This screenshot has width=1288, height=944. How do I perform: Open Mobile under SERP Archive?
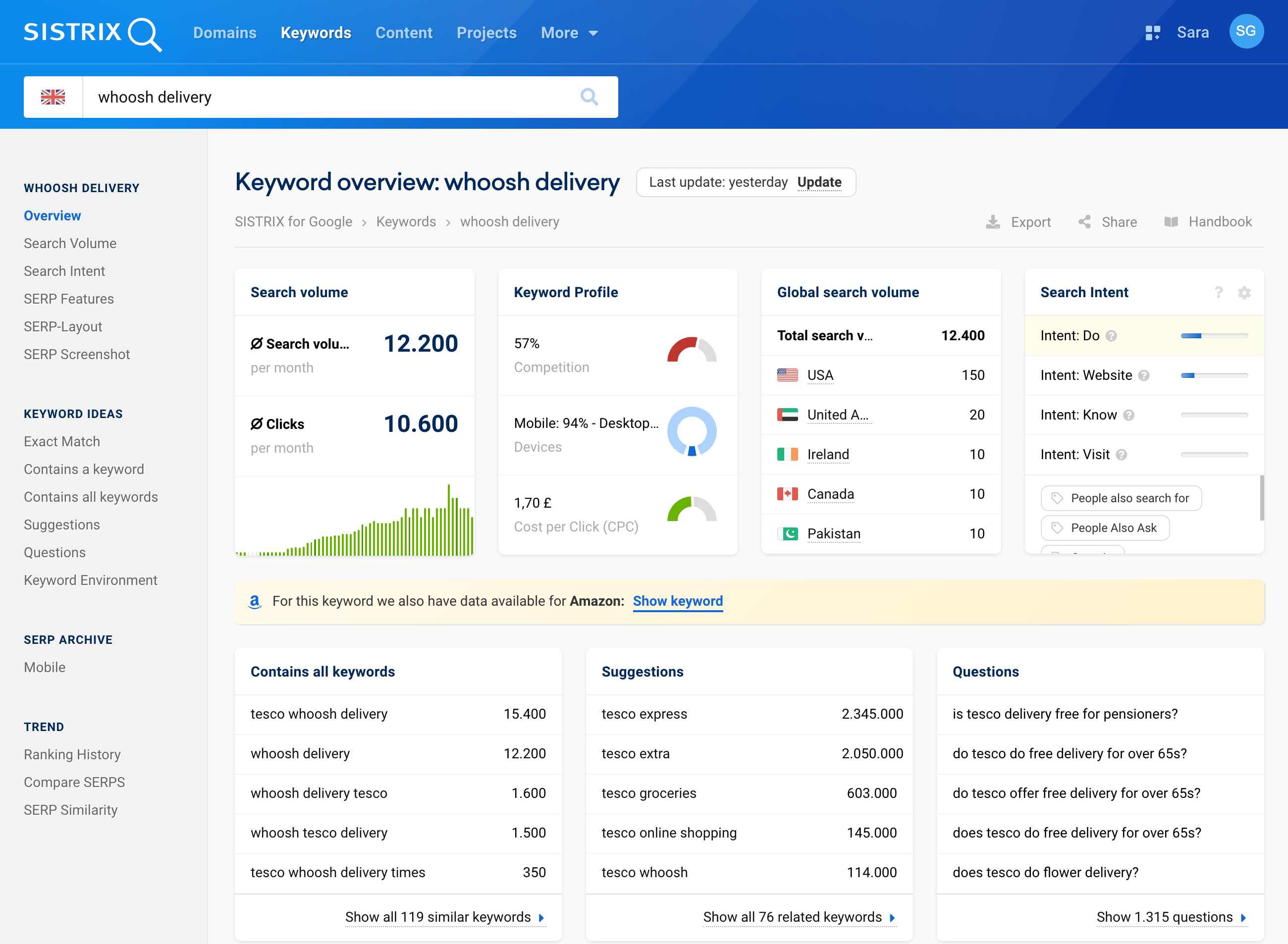point(45,668)
